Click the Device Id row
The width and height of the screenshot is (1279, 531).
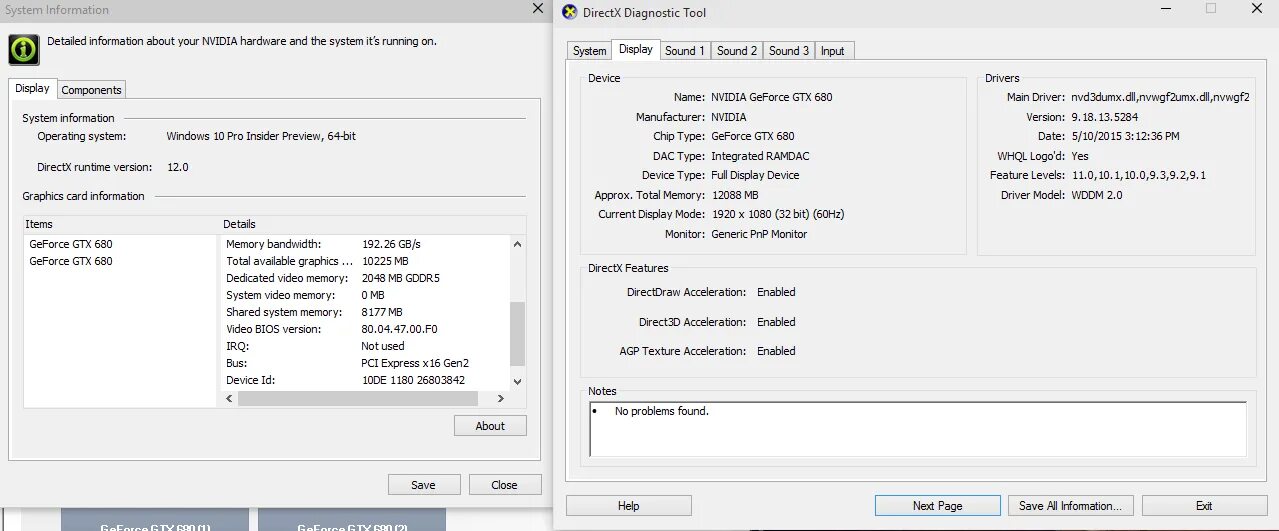365,380
